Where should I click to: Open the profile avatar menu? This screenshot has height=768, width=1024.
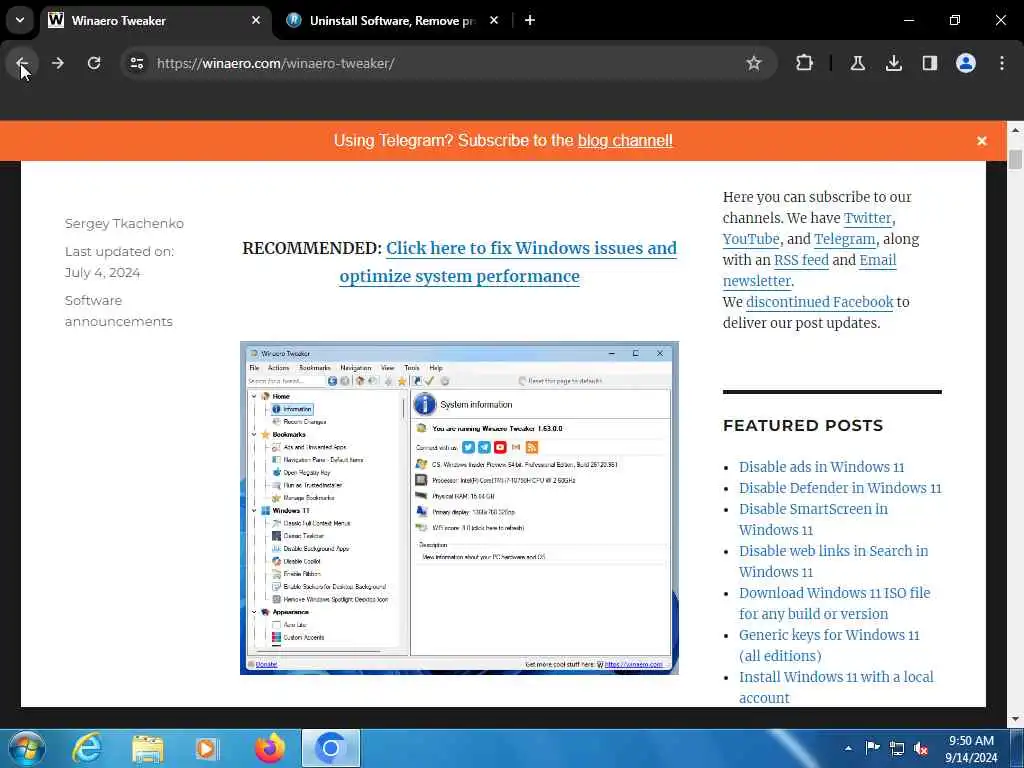(966, 63)
